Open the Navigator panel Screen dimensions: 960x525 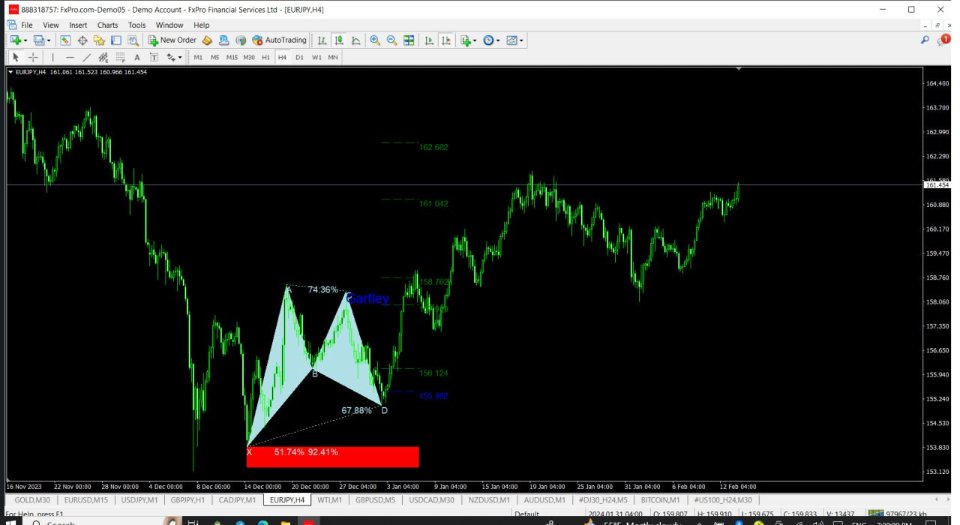click(99, 40)
